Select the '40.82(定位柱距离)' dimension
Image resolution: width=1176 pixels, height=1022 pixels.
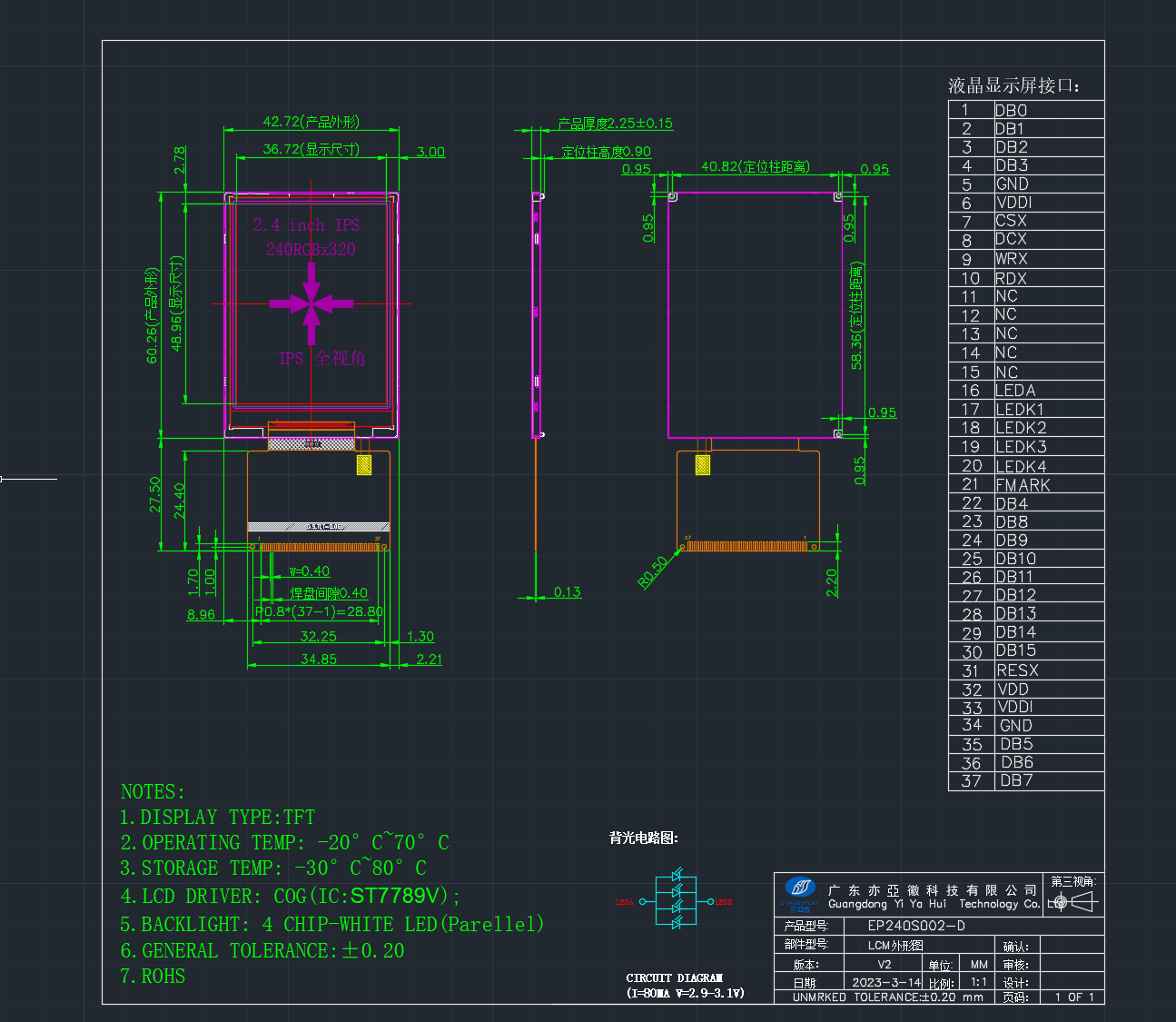tap(756, 166)
